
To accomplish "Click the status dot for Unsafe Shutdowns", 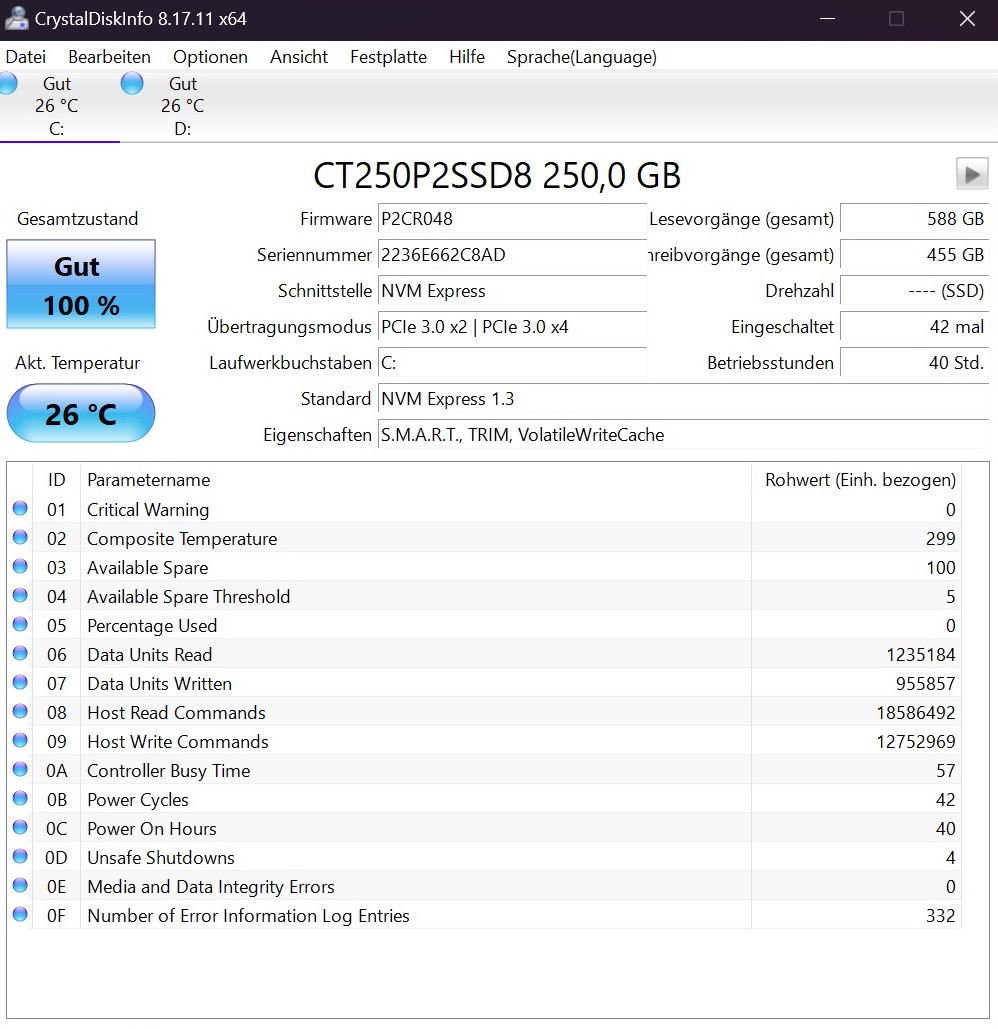I will click(x=20, y=856).
